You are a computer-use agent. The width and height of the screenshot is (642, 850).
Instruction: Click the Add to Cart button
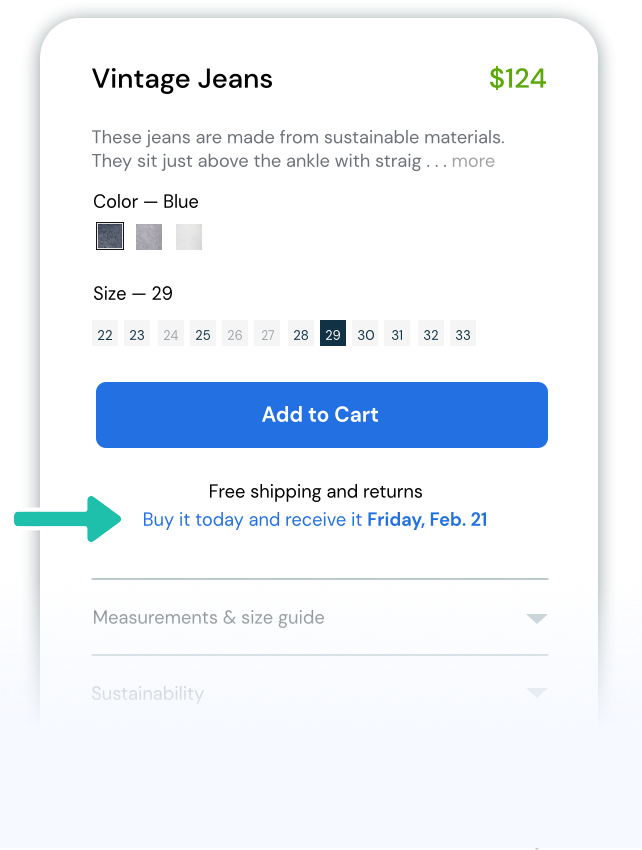coord(322,415)
